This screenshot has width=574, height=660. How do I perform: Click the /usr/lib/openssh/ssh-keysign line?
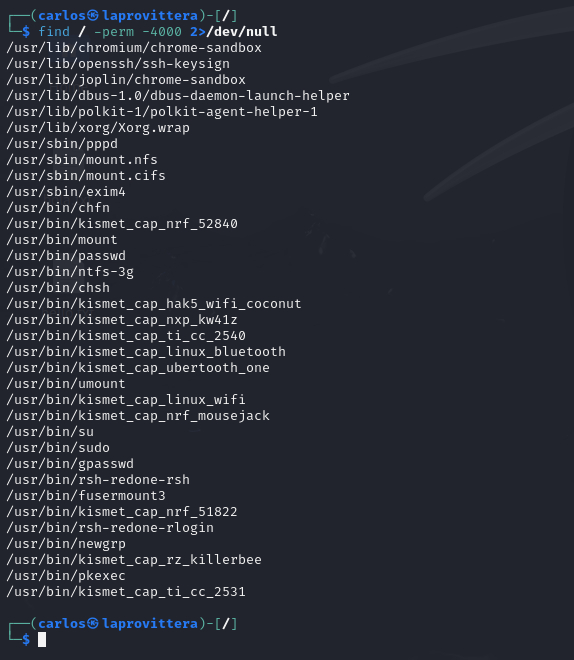pyautogui.click(x=118, y=64)
